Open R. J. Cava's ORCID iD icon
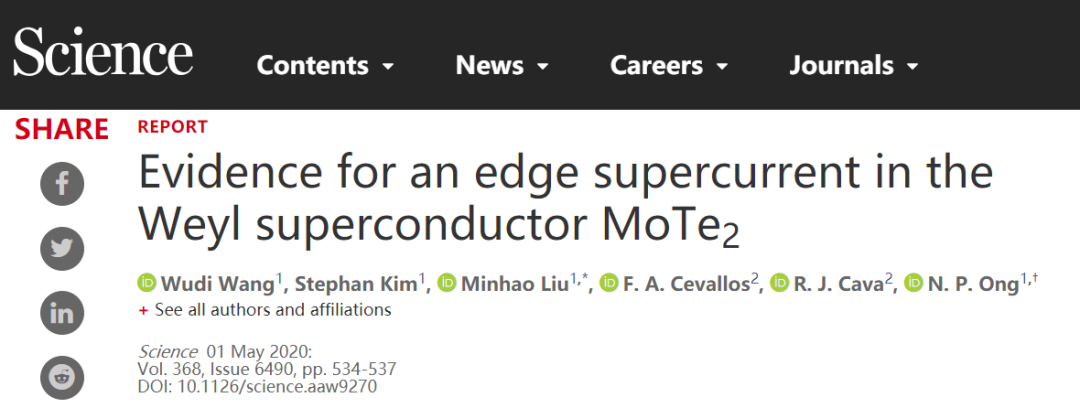The image size is (1080, 408). 780,283
